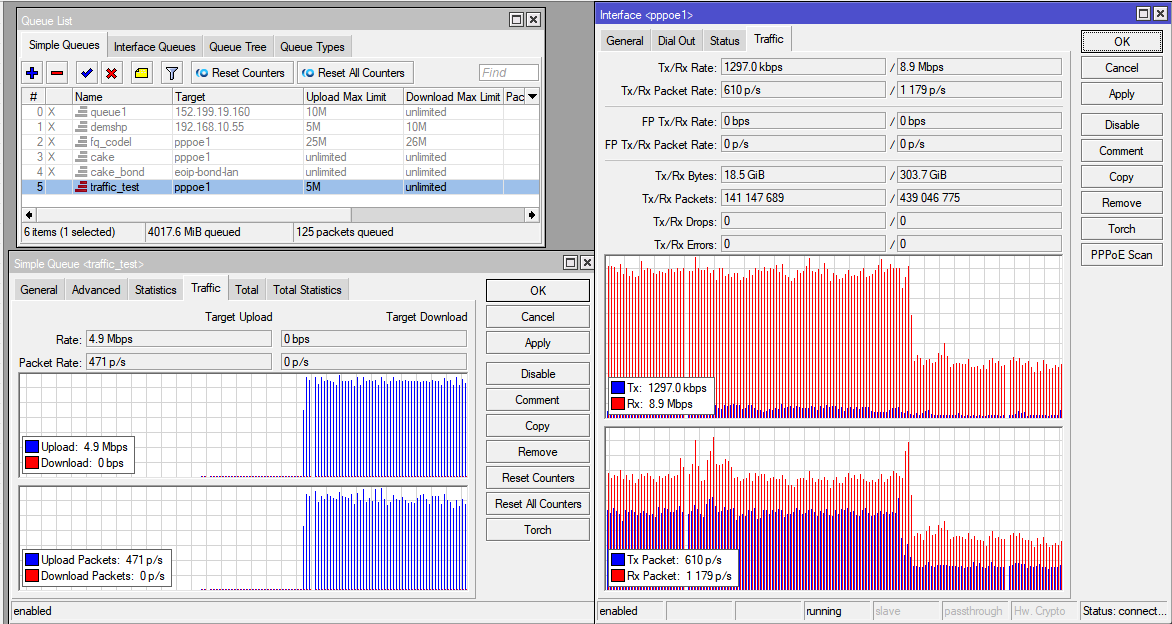
Task: Open Dial Out tab in Interface window
Action: 676,41
